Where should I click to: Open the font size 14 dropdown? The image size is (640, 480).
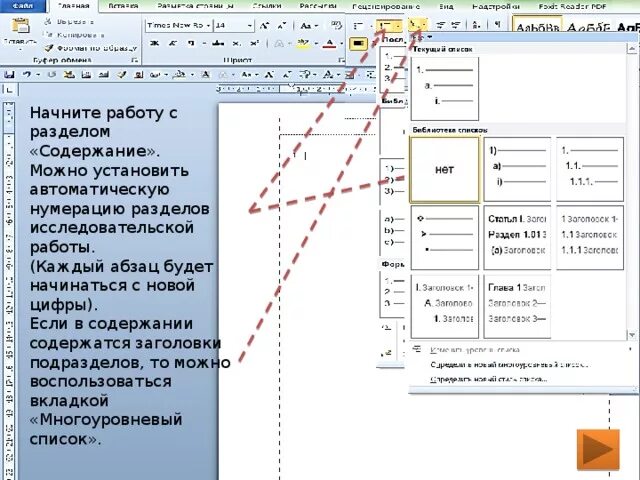click(x=250, y=26)
